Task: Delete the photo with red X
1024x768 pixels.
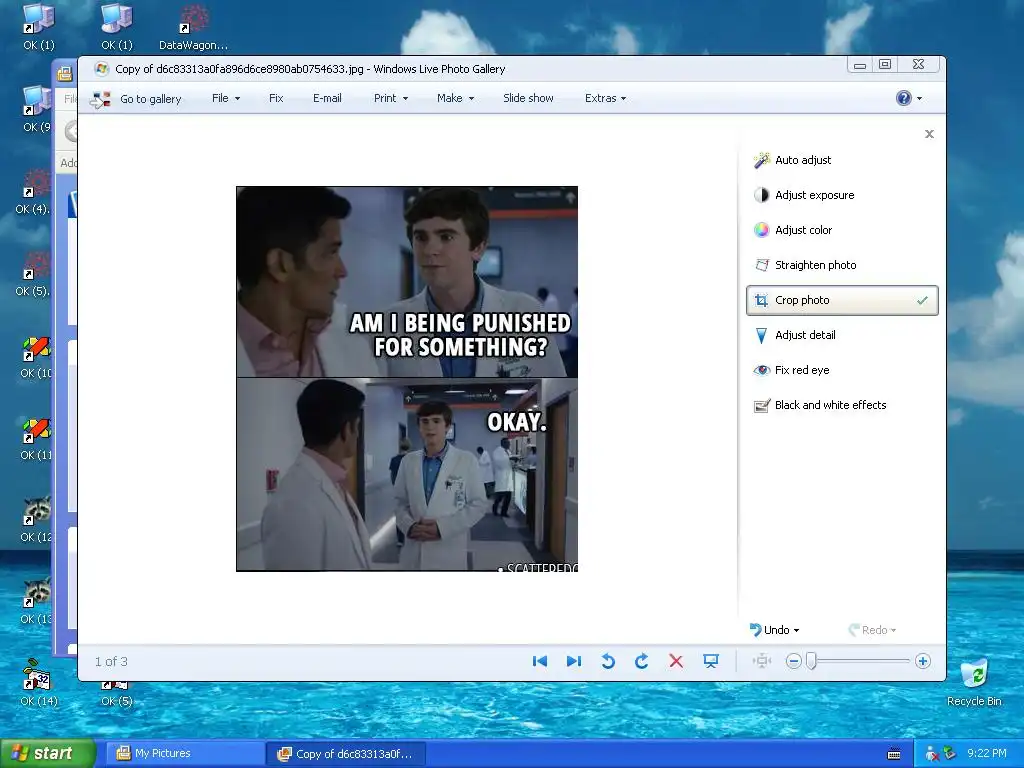Action: pos(676,662)
